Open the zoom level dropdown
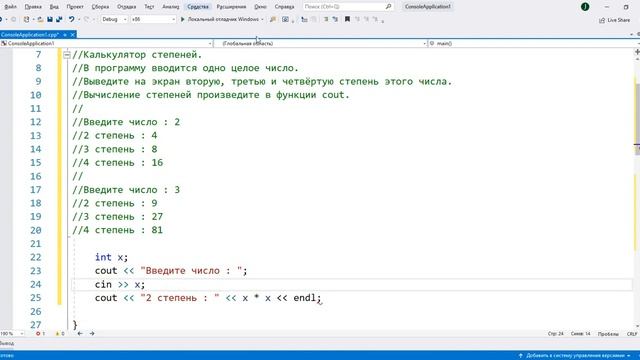 pos(12,333)
